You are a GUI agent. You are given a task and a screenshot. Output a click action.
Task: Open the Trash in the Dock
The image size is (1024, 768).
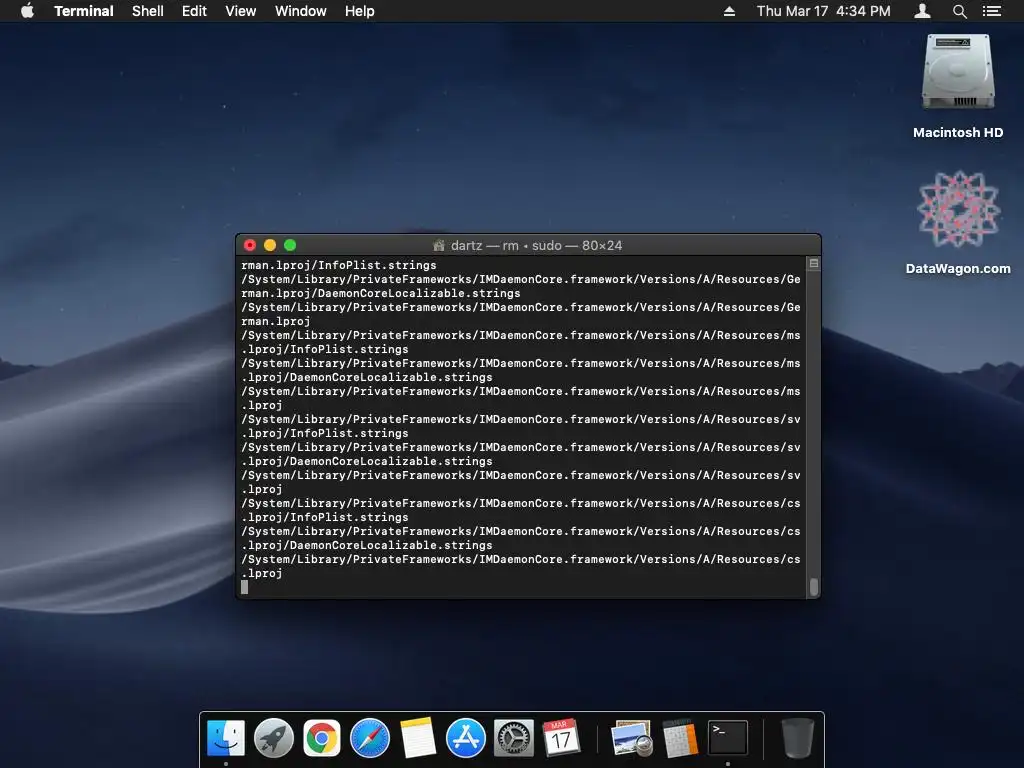798,738
